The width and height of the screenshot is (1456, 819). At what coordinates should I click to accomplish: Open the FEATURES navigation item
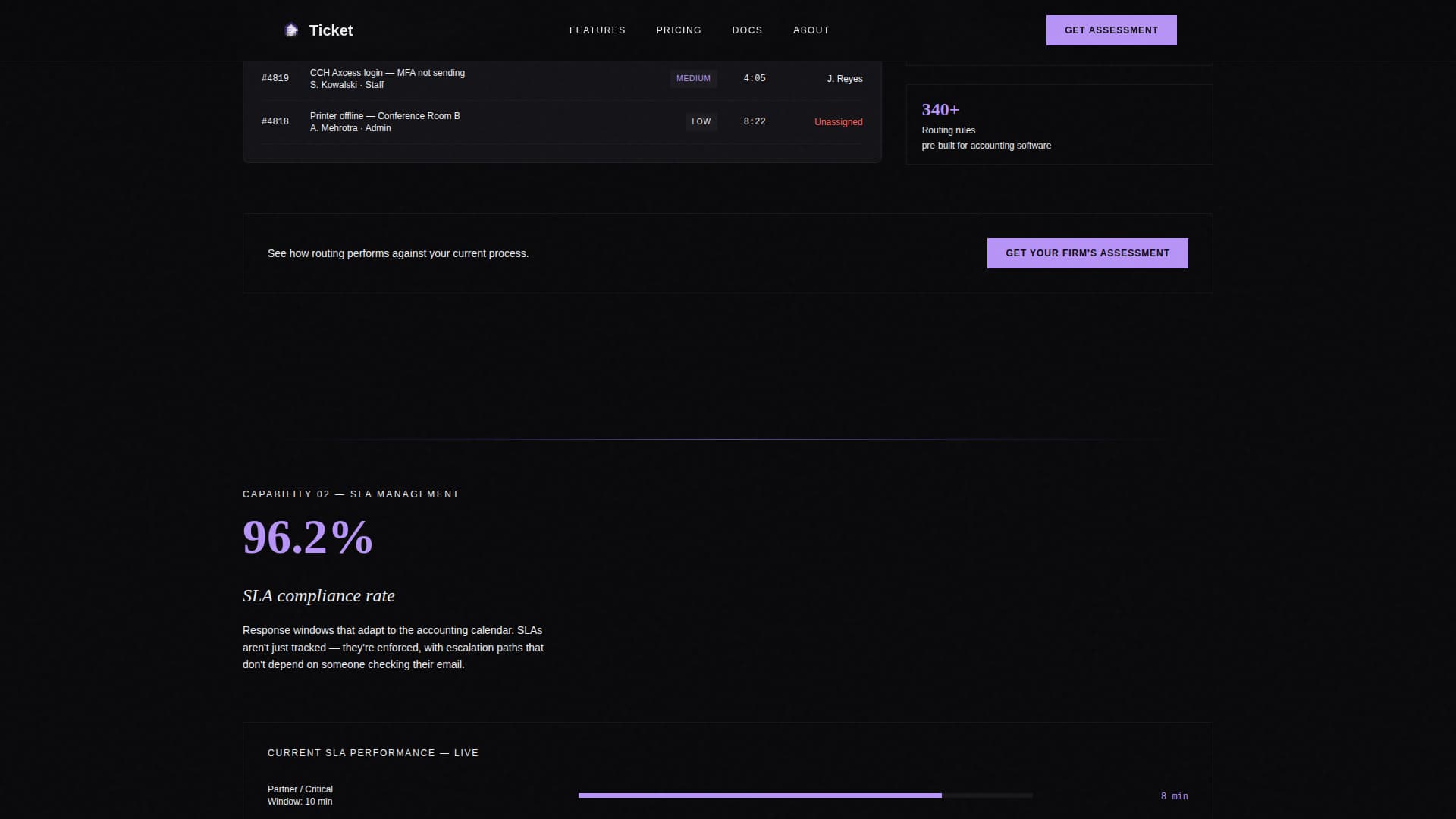pyautogui.click(x=597, y=30)
